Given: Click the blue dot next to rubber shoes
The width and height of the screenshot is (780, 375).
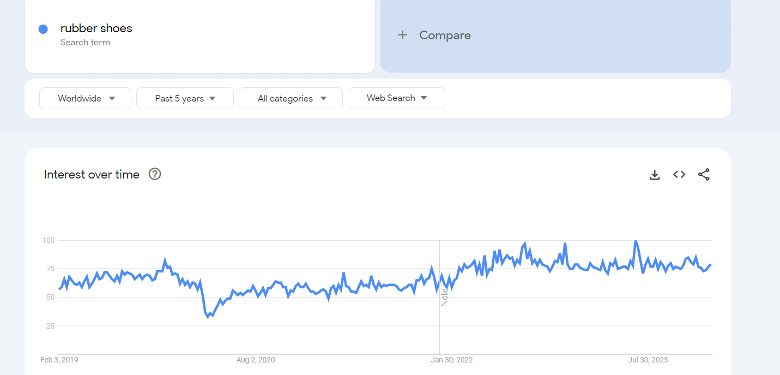Looking at the screenshot, I should [x=43, y=29].
